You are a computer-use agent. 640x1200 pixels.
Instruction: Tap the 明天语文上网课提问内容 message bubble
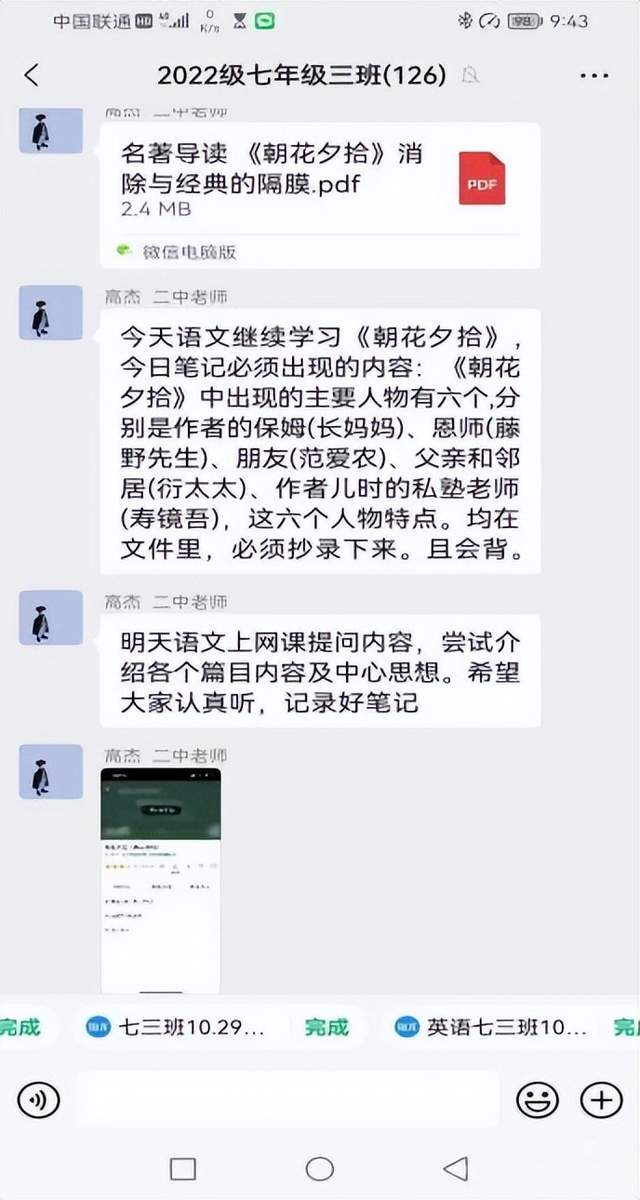pyautogui.click(x=320, y=671)
